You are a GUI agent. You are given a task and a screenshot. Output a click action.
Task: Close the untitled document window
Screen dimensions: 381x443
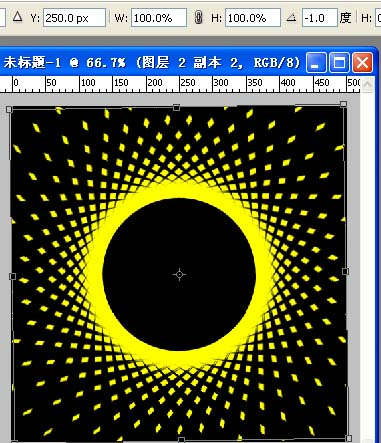coord(363,62)
